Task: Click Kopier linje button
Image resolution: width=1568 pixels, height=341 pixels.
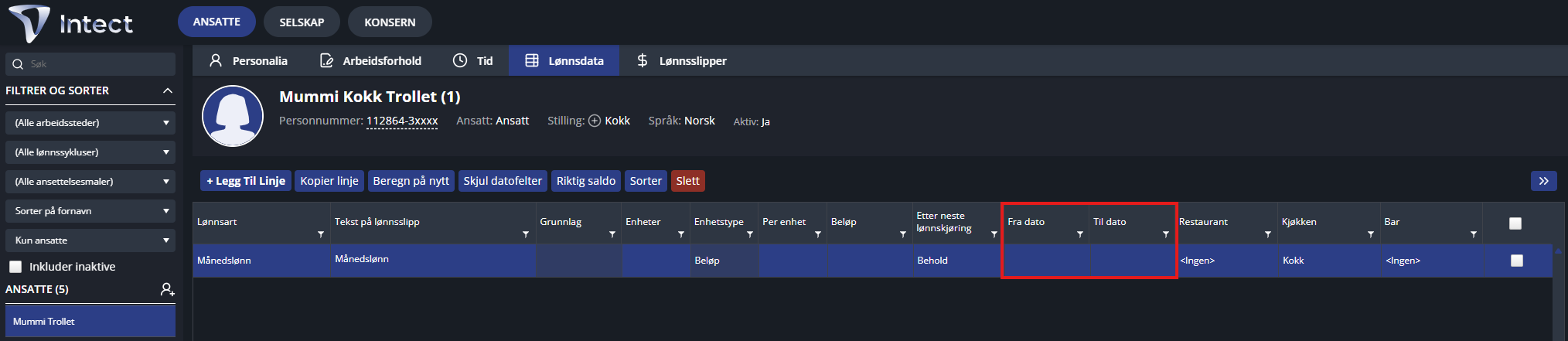Action: tap(329, 181)
